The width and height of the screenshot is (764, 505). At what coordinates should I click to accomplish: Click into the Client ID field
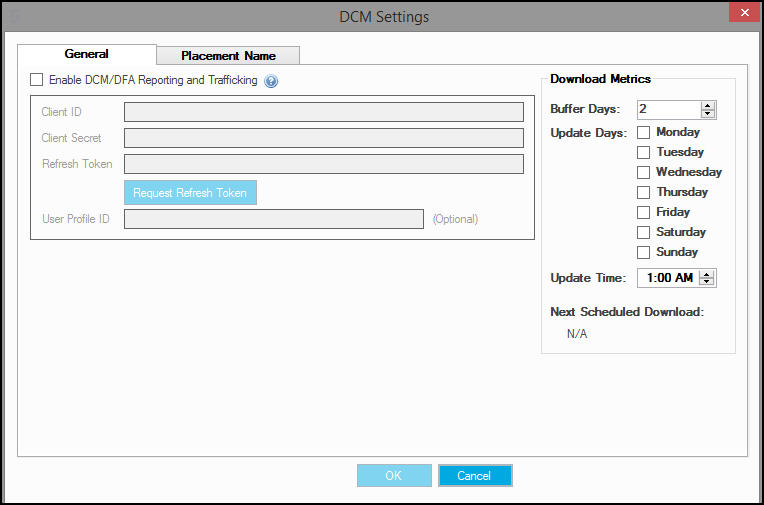(x=324, y=112)
